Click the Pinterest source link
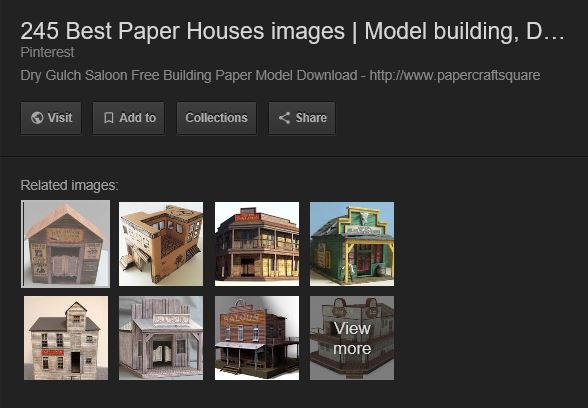 (47, 52)
